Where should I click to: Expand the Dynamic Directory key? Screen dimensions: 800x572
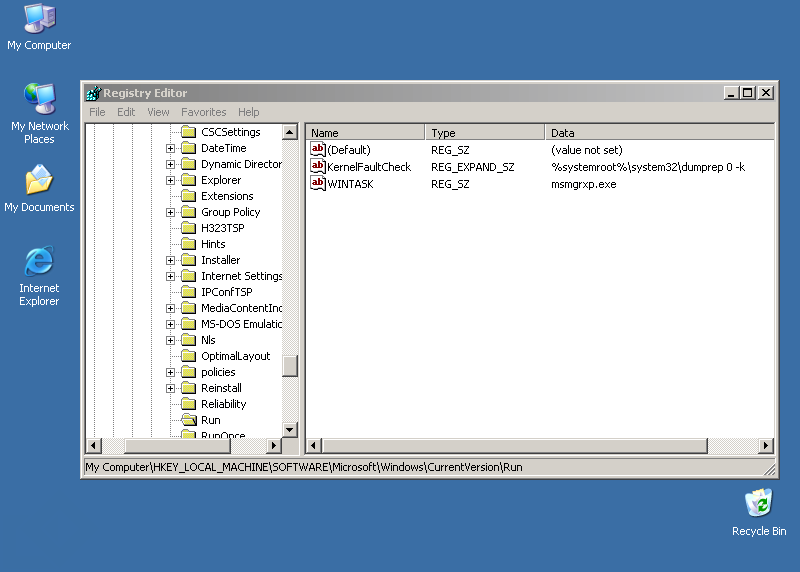(170, 164)
